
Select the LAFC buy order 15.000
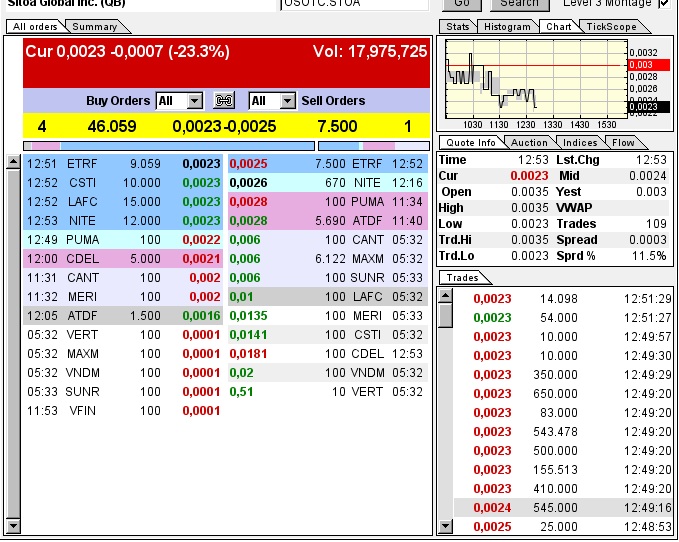[x=123, y=202]
